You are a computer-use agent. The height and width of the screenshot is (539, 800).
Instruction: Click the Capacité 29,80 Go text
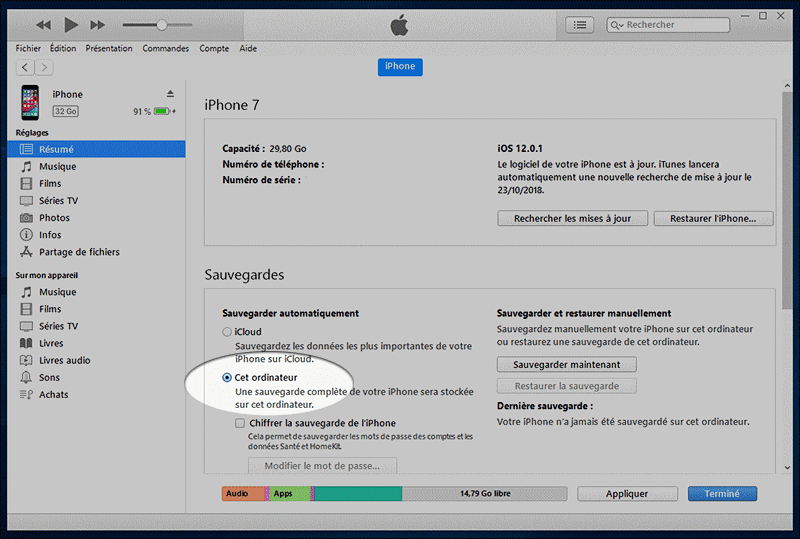click(x=264, y=149)
